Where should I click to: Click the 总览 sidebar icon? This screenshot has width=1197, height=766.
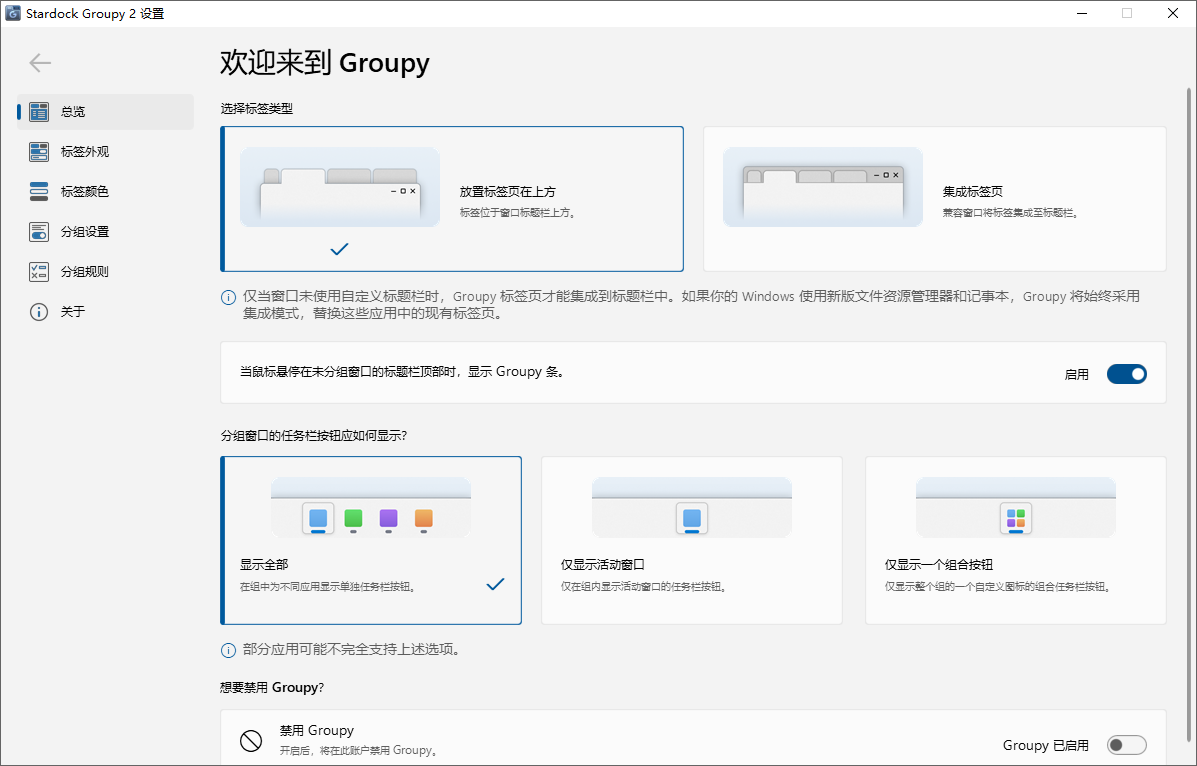tap(39, 112)
